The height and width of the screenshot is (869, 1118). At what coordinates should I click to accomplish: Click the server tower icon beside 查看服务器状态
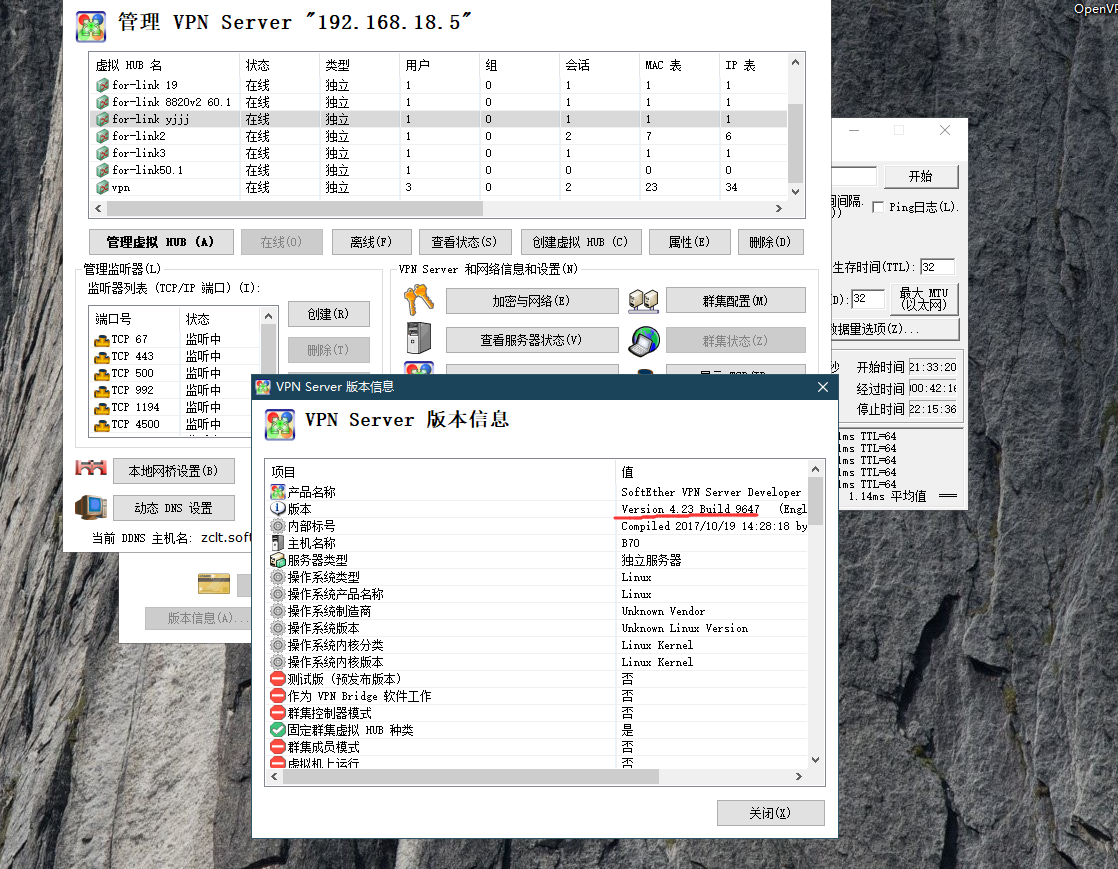pos(418,339)
